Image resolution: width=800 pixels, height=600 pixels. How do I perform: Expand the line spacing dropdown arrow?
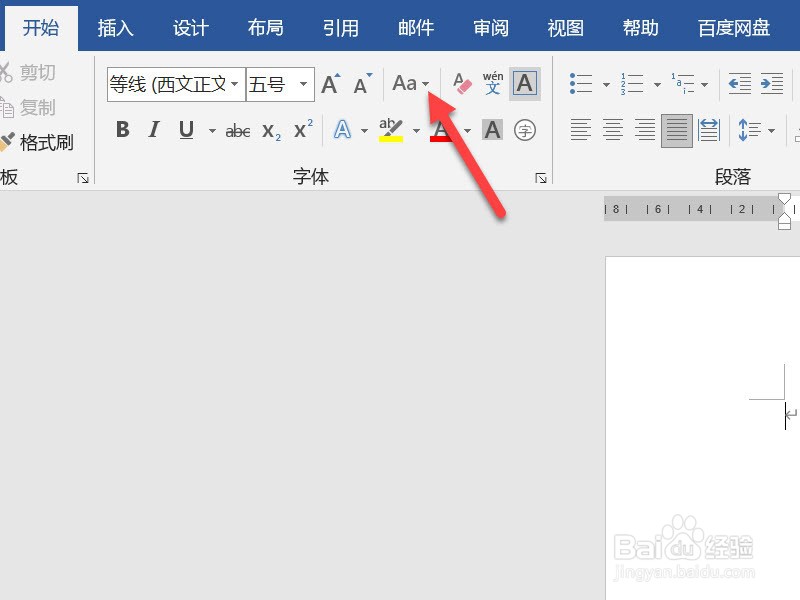pyautogui.click(x=771, y=131)
